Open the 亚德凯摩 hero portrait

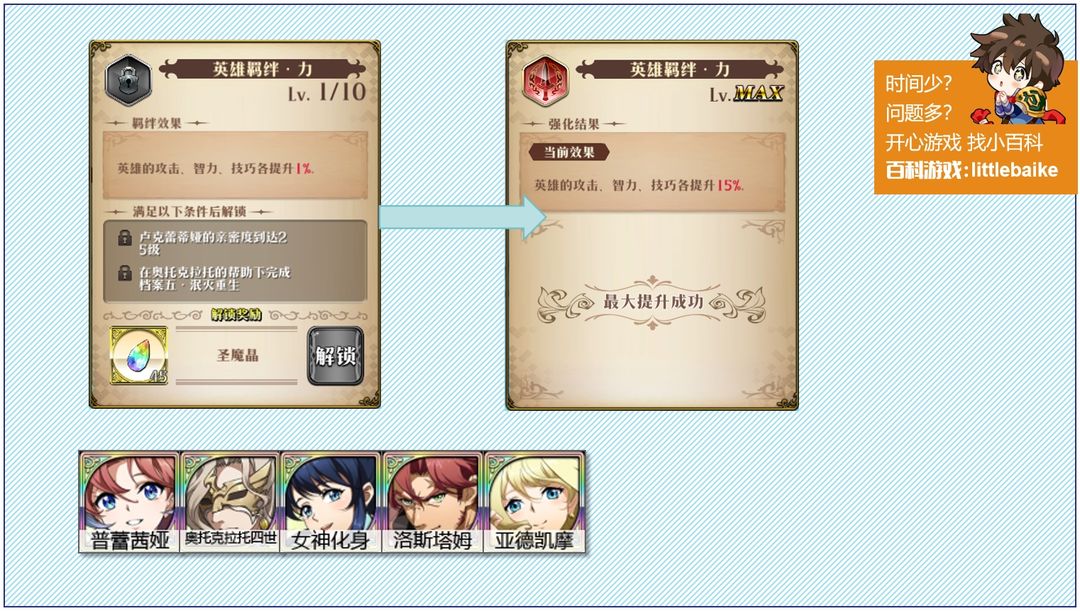(x=534, y=501)
